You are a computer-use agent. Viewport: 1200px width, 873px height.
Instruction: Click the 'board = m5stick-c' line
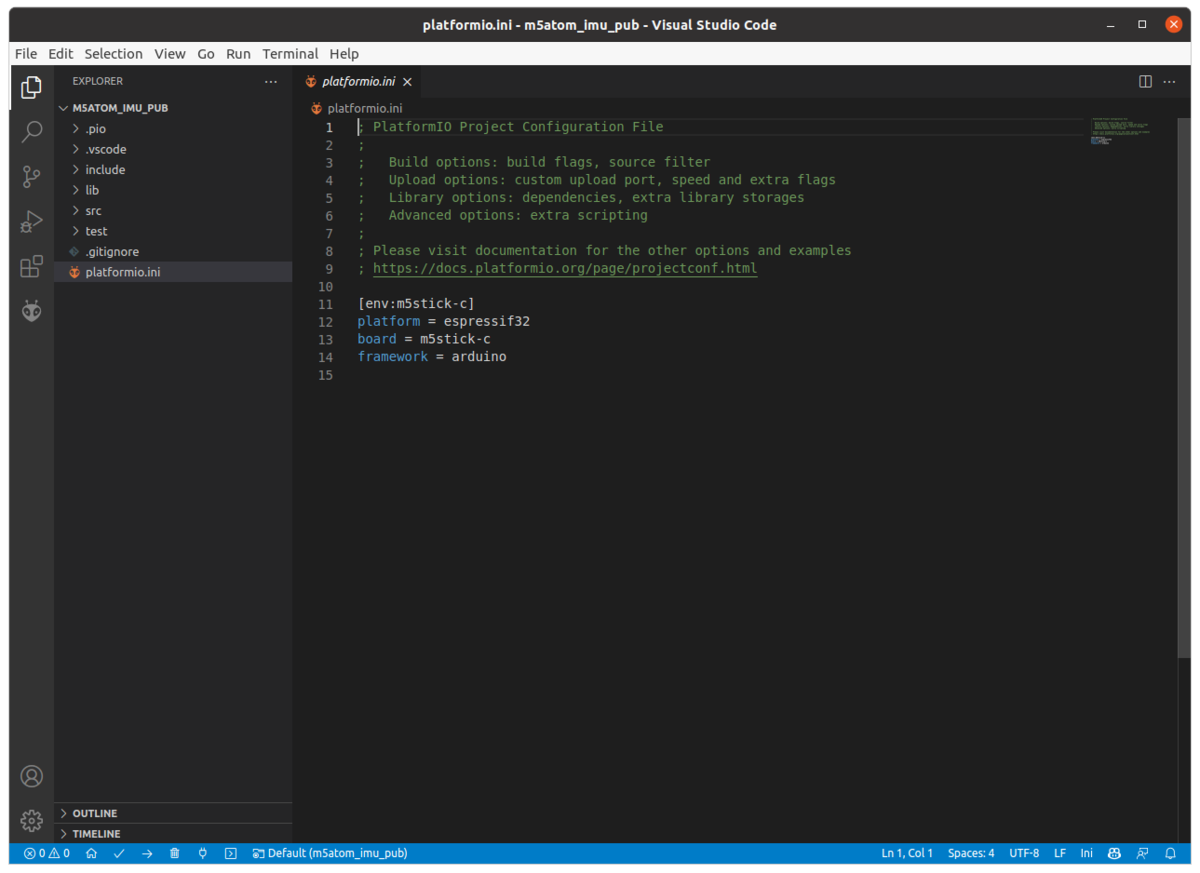click(x=424, y=339)
